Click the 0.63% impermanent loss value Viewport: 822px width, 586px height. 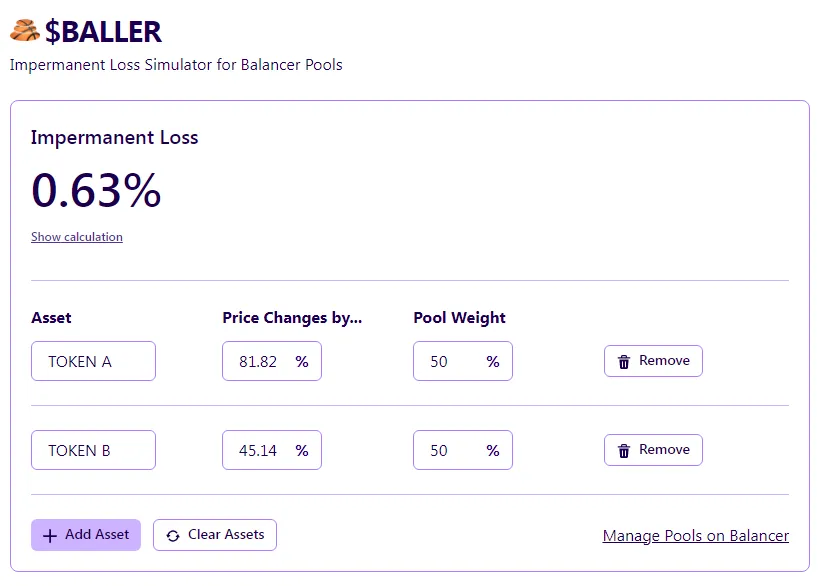(x=96, y=190)
